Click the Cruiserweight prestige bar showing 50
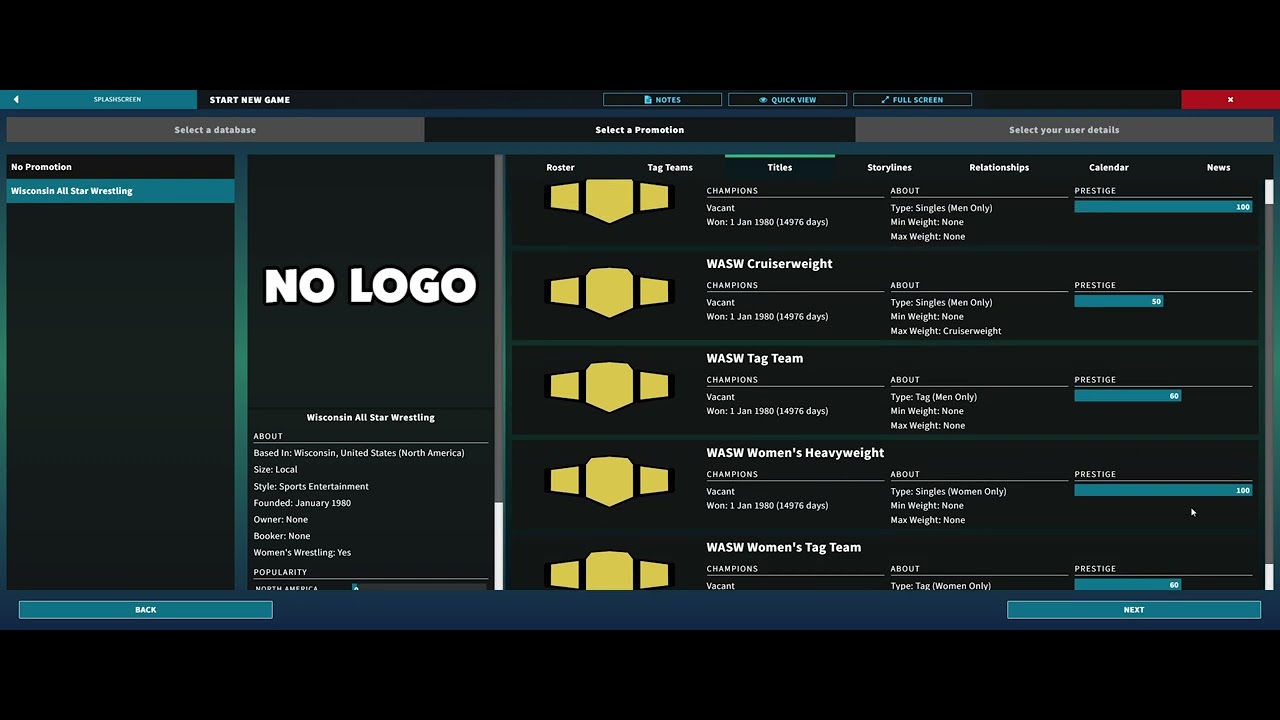The image size is (1280, 720). click(x=1119, y=301)
